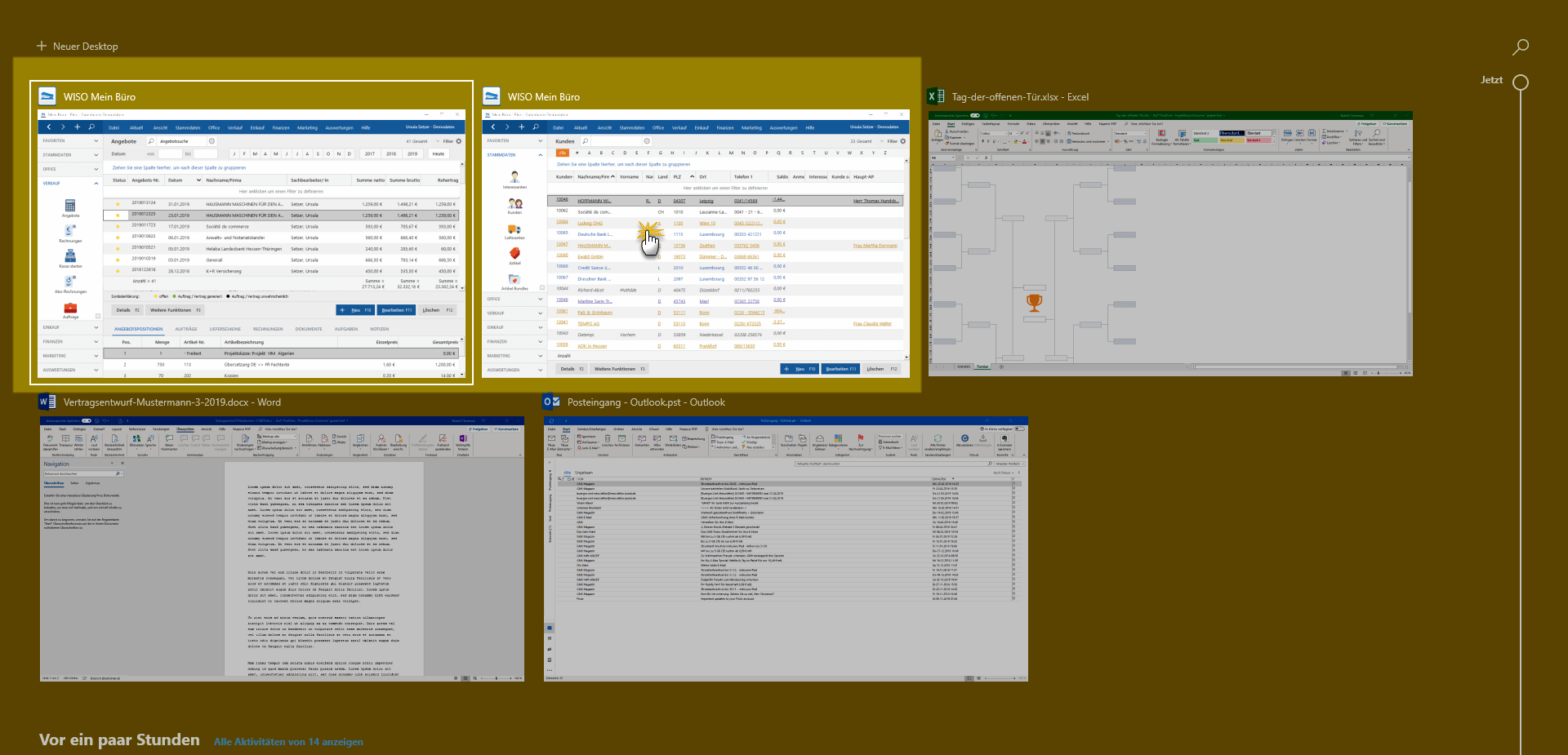Toggle AutoSave switch in the Word window
Image resolution: width=1568 pixels, height=755 pixels.
click(x=86, y=420)
